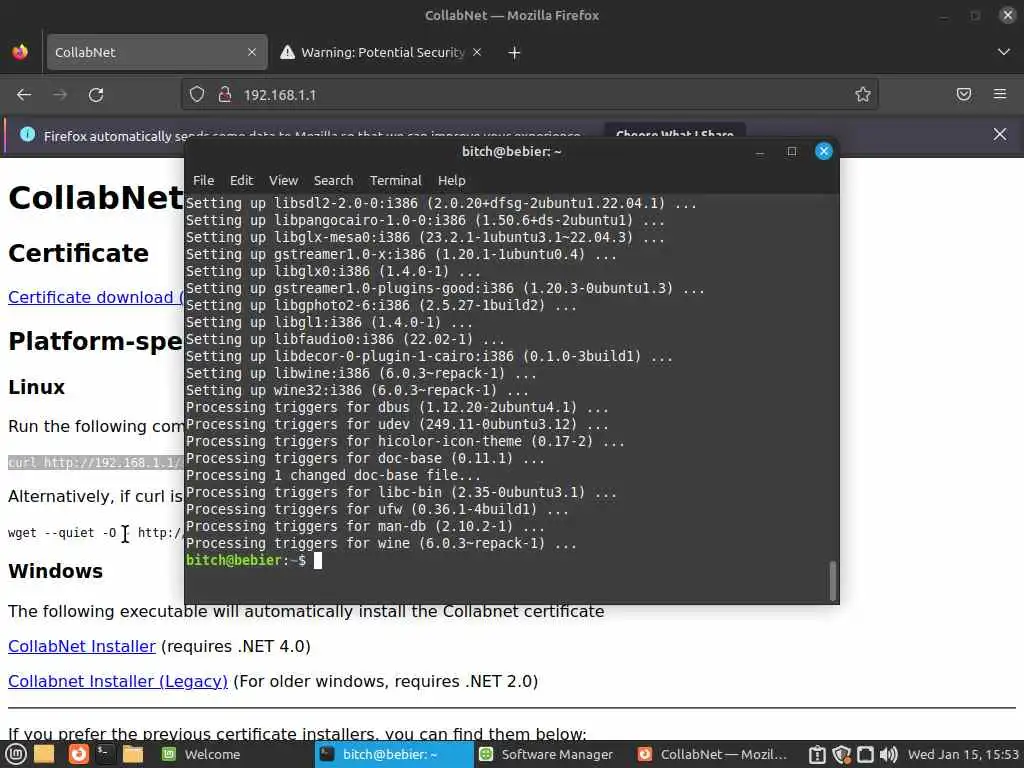This screenshot has height=768, width=1024.
Task: Open the folder icon next to the terminal launcher
Action: pos(133,754)
